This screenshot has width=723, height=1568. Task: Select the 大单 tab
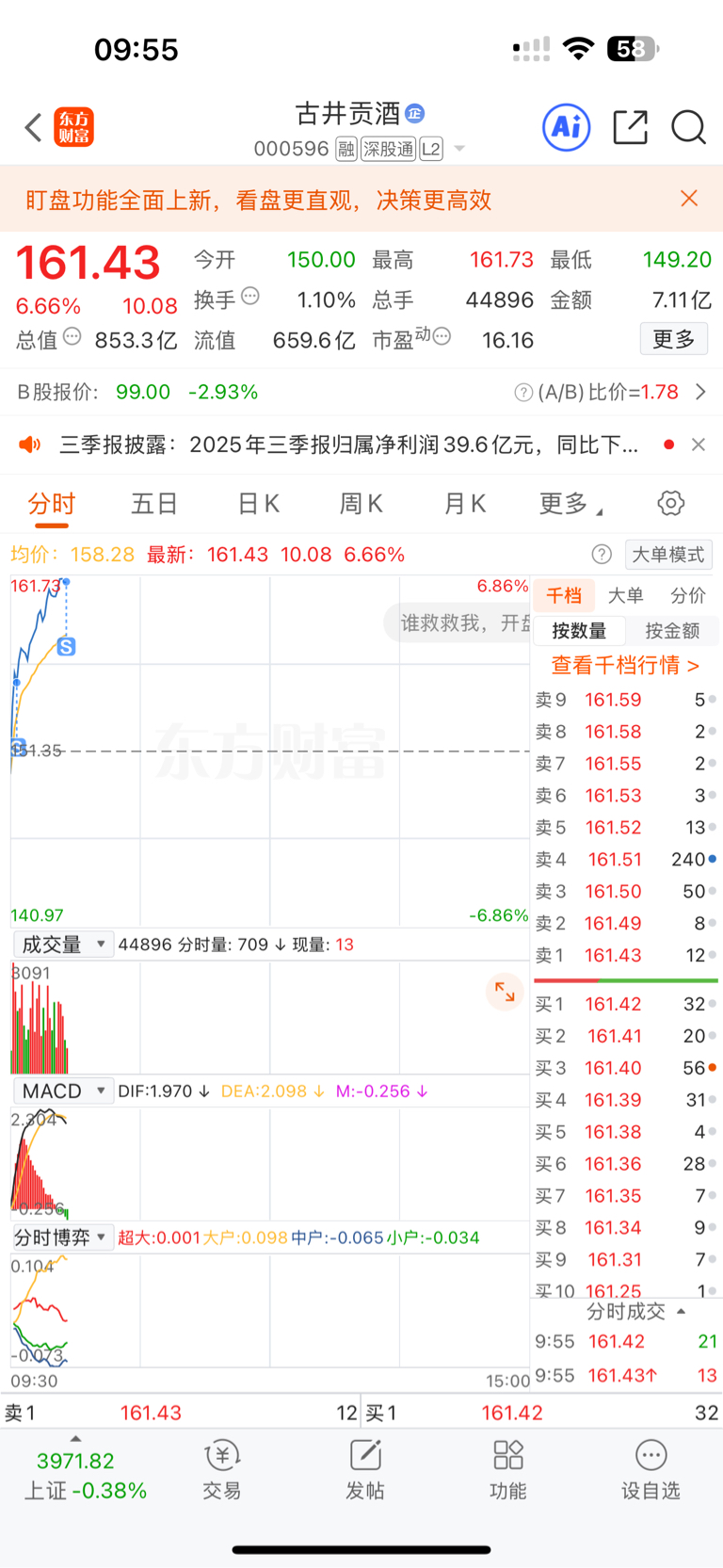click(626, 595)
